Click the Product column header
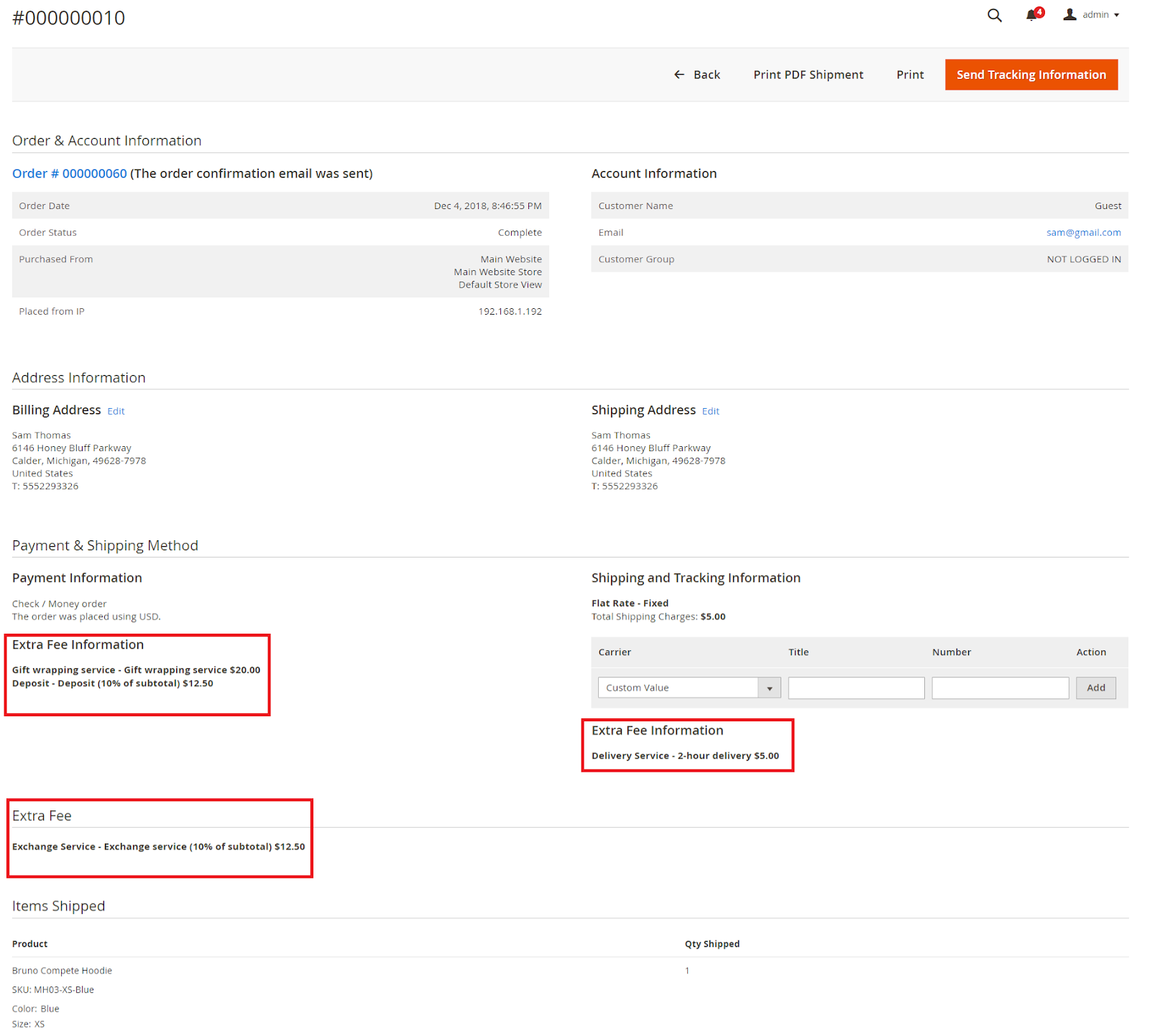 (29, 944)
